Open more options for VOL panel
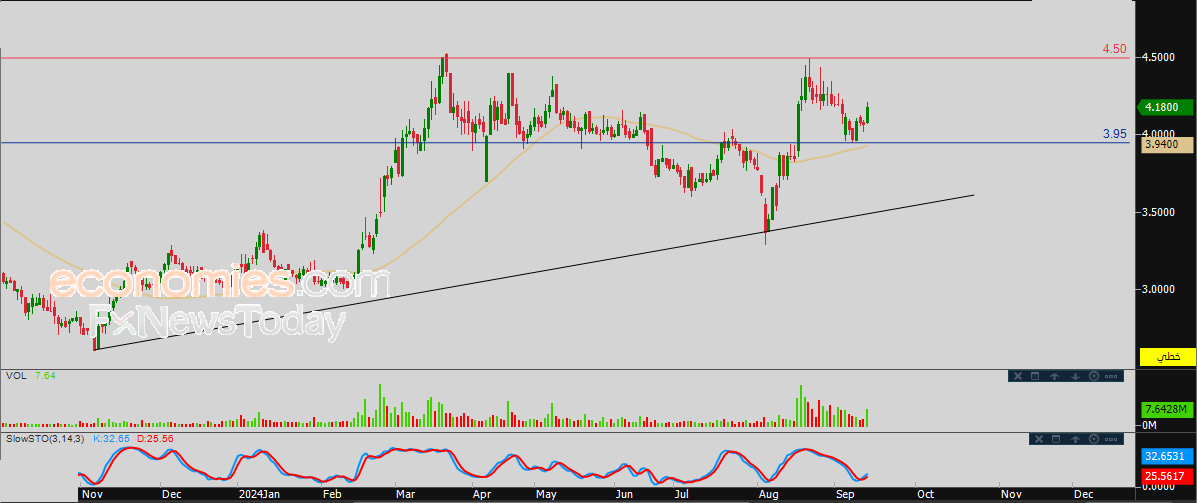This screenshot has width=1197, height=503. [x=1111, y=376]
